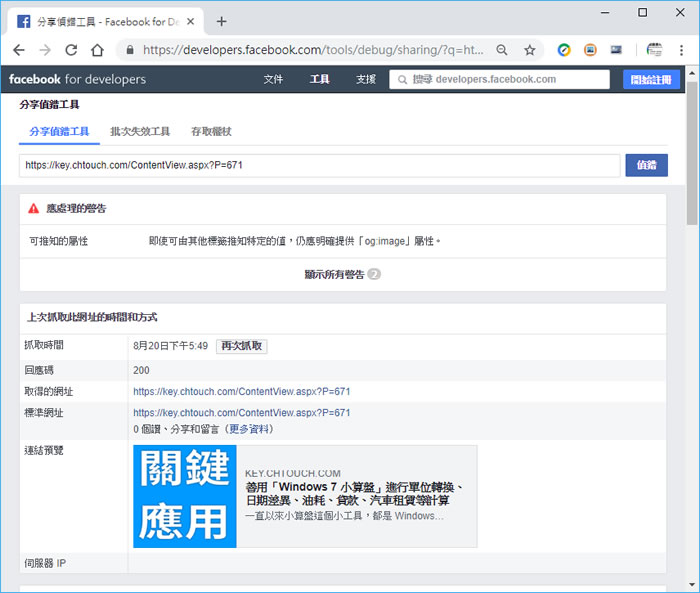This screenshot has height=593, width=700.
Task: Focus the browser address bar URL
Action: tap(313, 50)
